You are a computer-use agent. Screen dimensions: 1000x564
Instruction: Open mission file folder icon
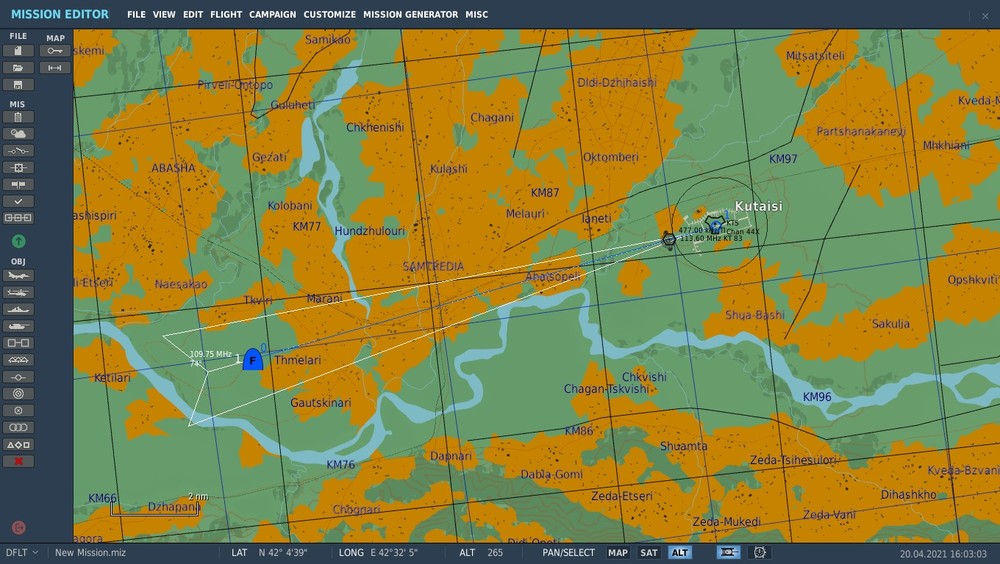pos(18,68)
